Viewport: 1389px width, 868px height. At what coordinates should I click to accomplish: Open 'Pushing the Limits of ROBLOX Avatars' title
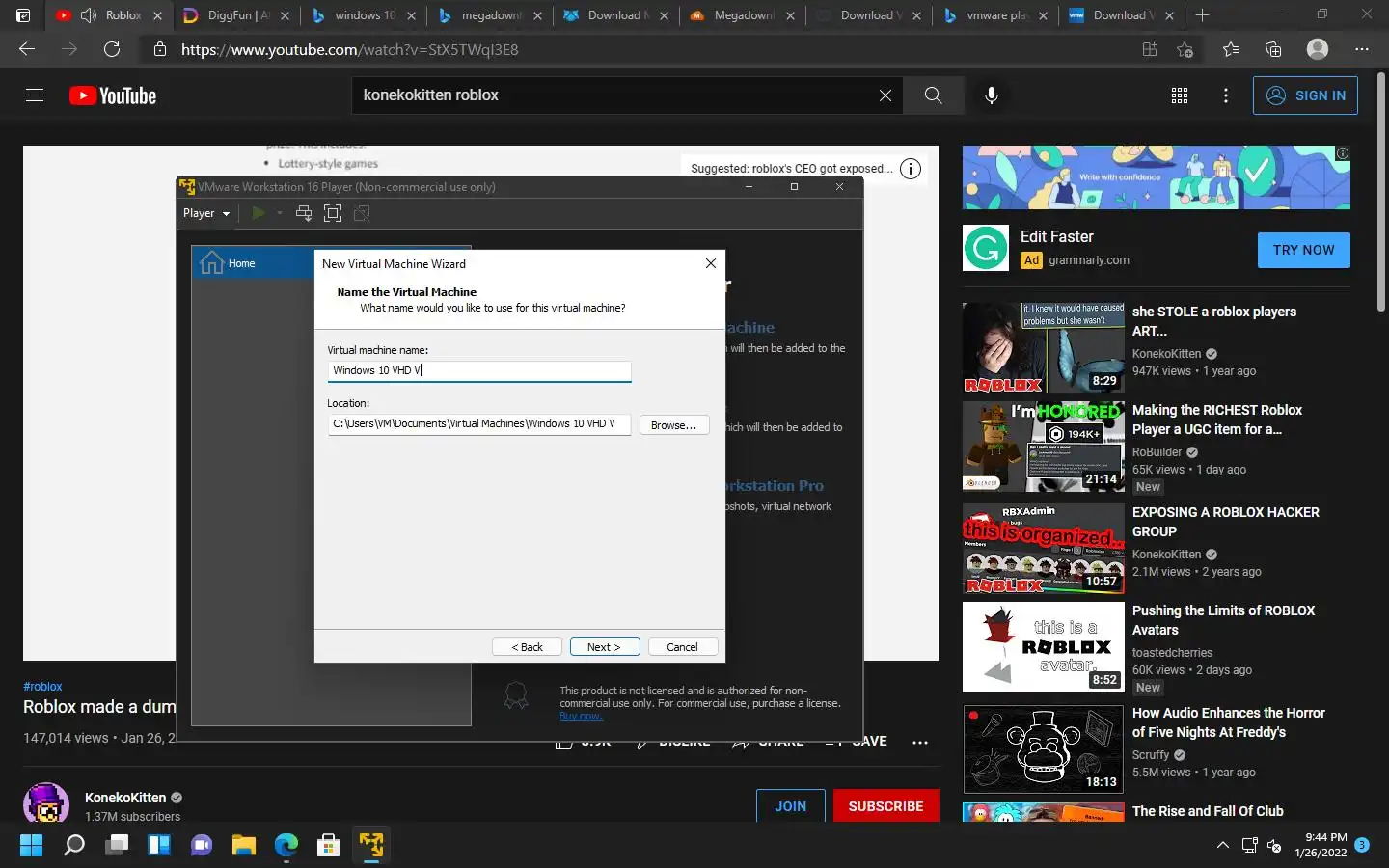1223,620
